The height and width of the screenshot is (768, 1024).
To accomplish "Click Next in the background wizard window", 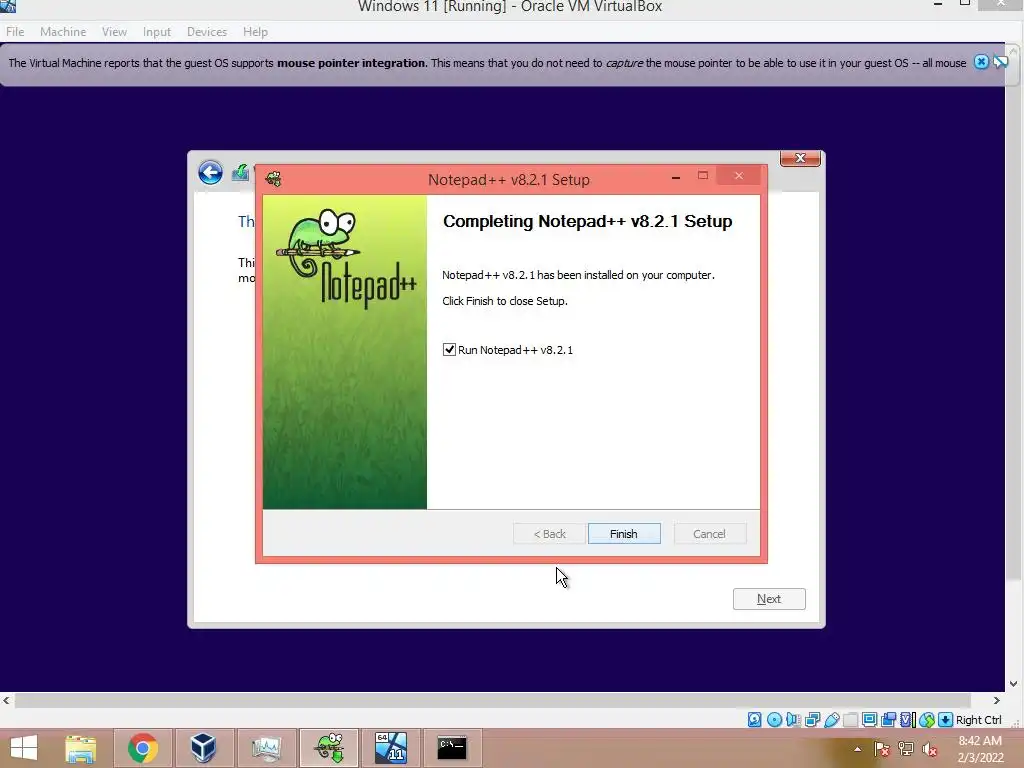I will (x=769, y=599).
